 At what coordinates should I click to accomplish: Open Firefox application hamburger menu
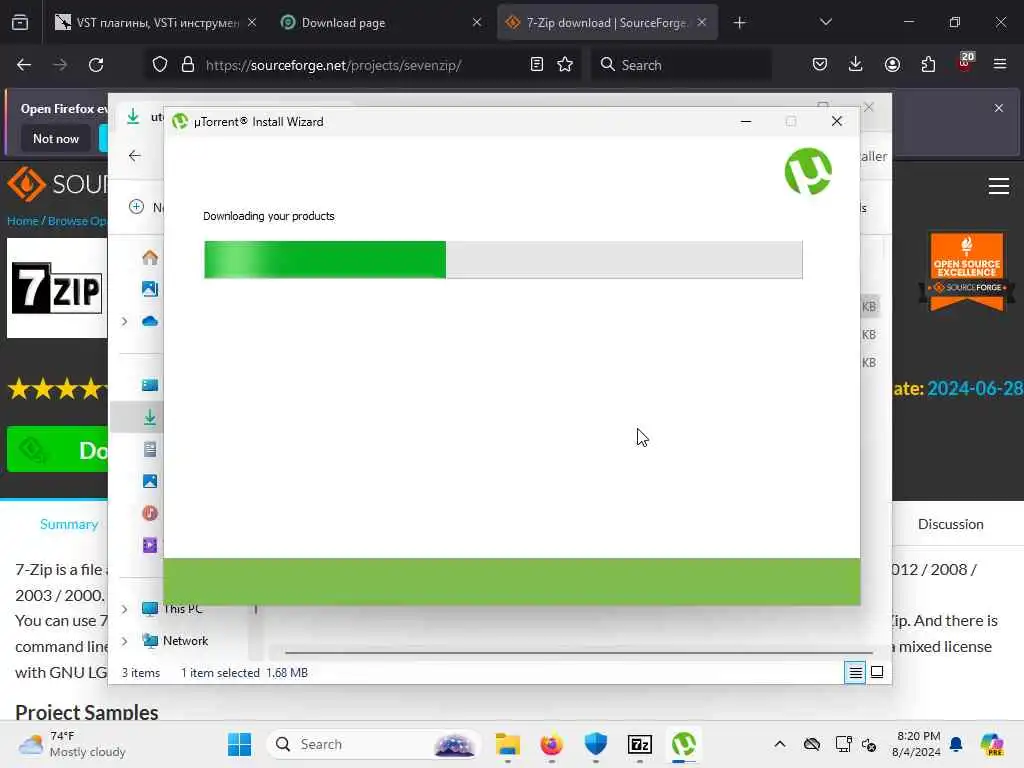[1000, 65]
